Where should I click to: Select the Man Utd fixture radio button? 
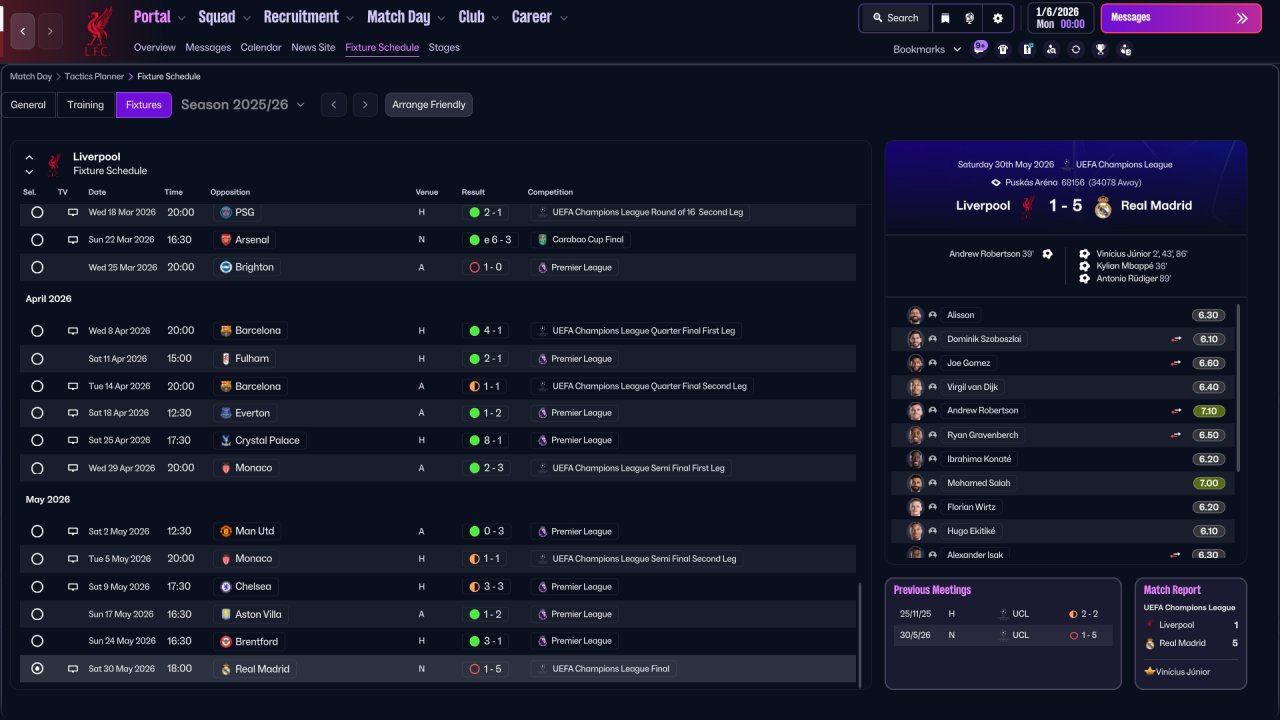point(37,531)
